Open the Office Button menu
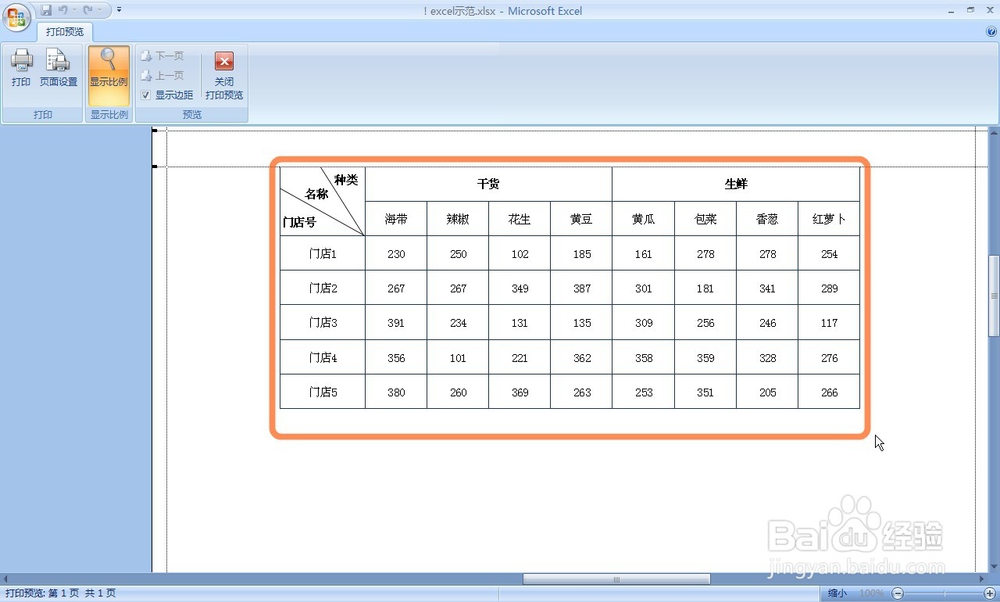Viewport: 1000px width, 602px height. (16, 16)
